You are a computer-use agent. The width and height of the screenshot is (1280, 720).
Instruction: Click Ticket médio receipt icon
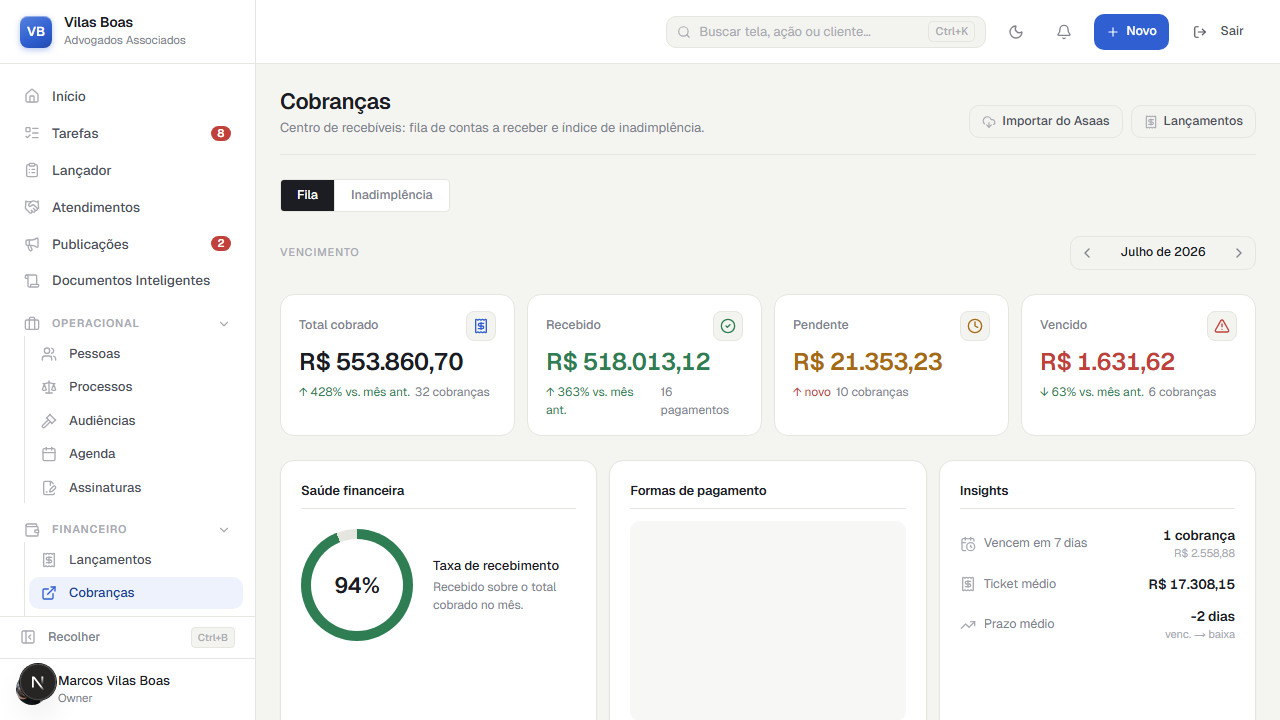click(x=968, y=584)
